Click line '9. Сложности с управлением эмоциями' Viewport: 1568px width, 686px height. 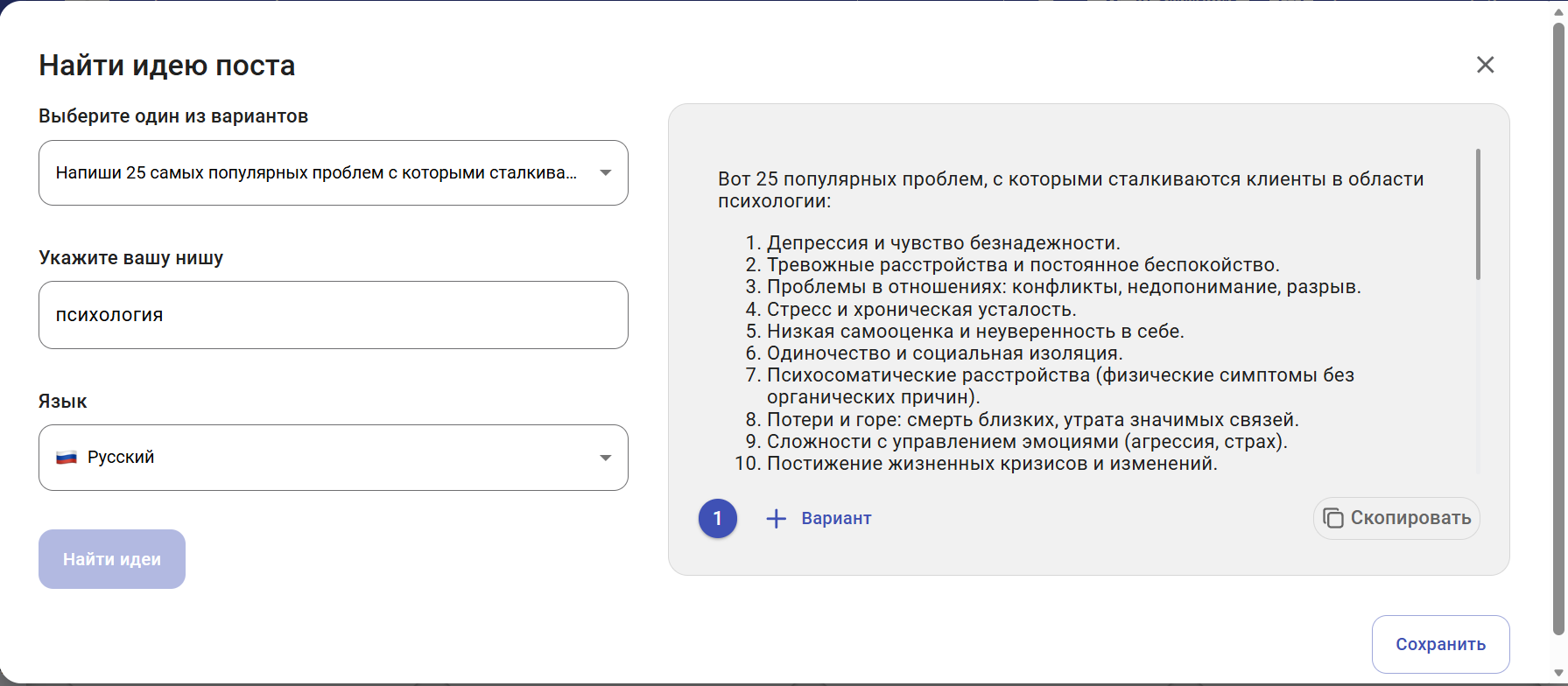[1016, 442]
